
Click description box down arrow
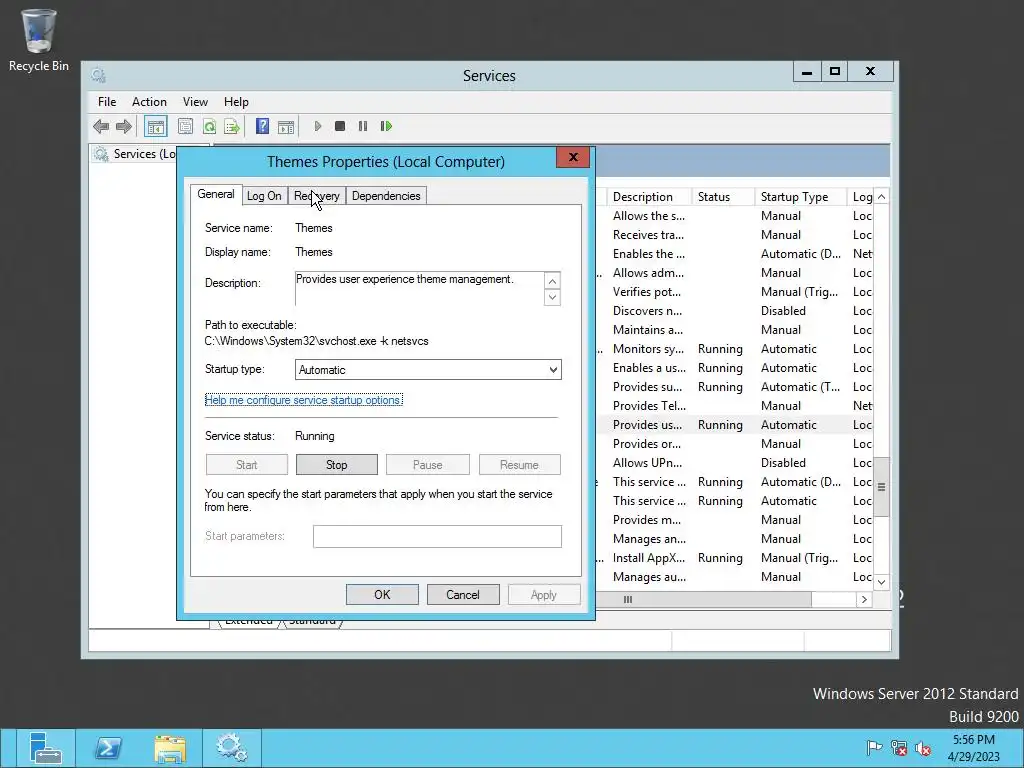552,298
